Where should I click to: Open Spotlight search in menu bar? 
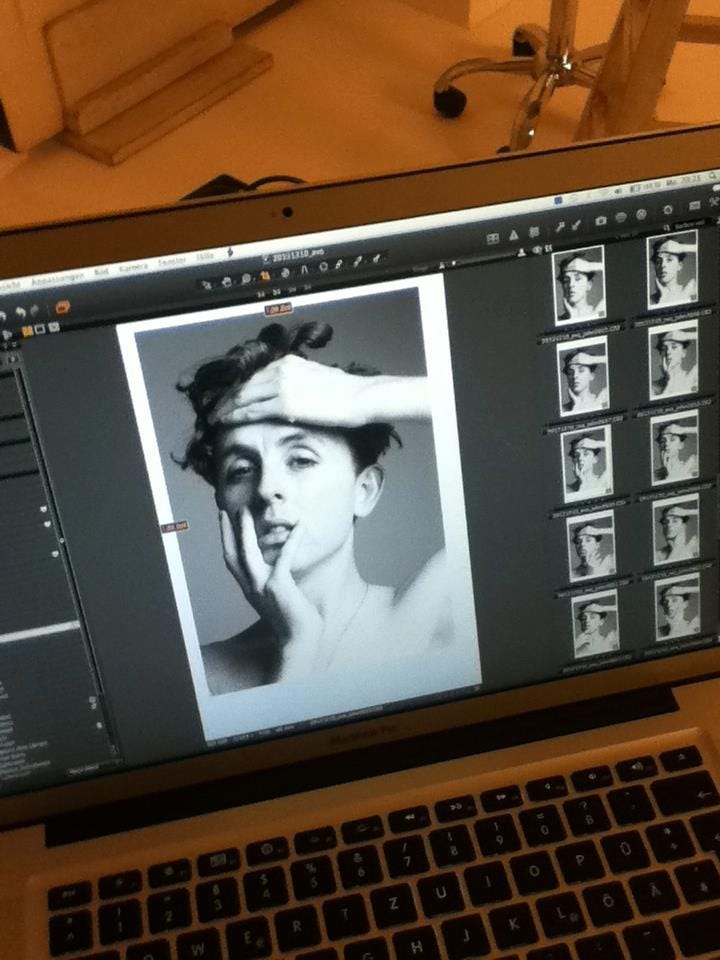click(714, 176)
